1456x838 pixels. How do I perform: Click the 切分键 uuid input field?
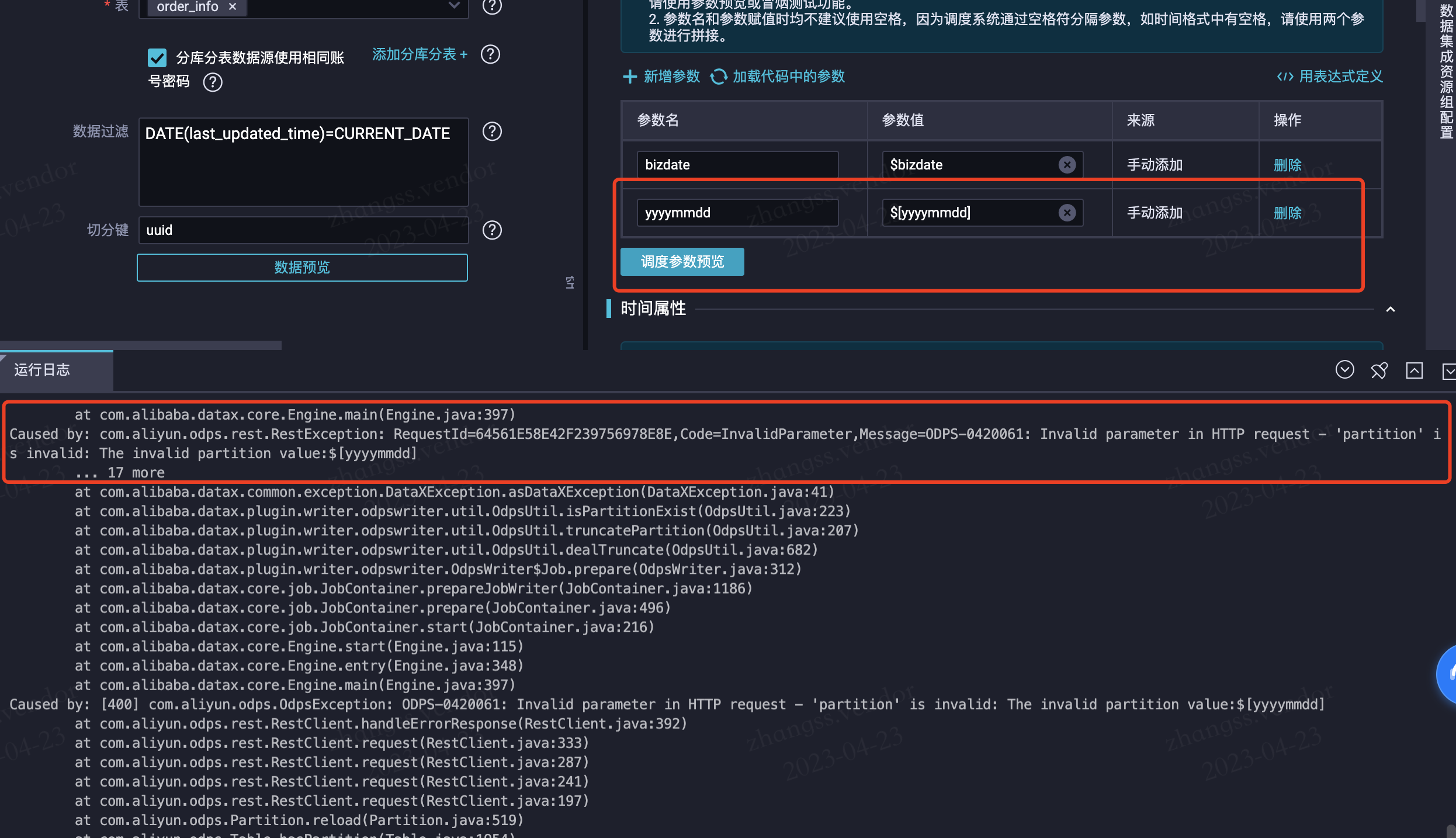click(303, 230)
